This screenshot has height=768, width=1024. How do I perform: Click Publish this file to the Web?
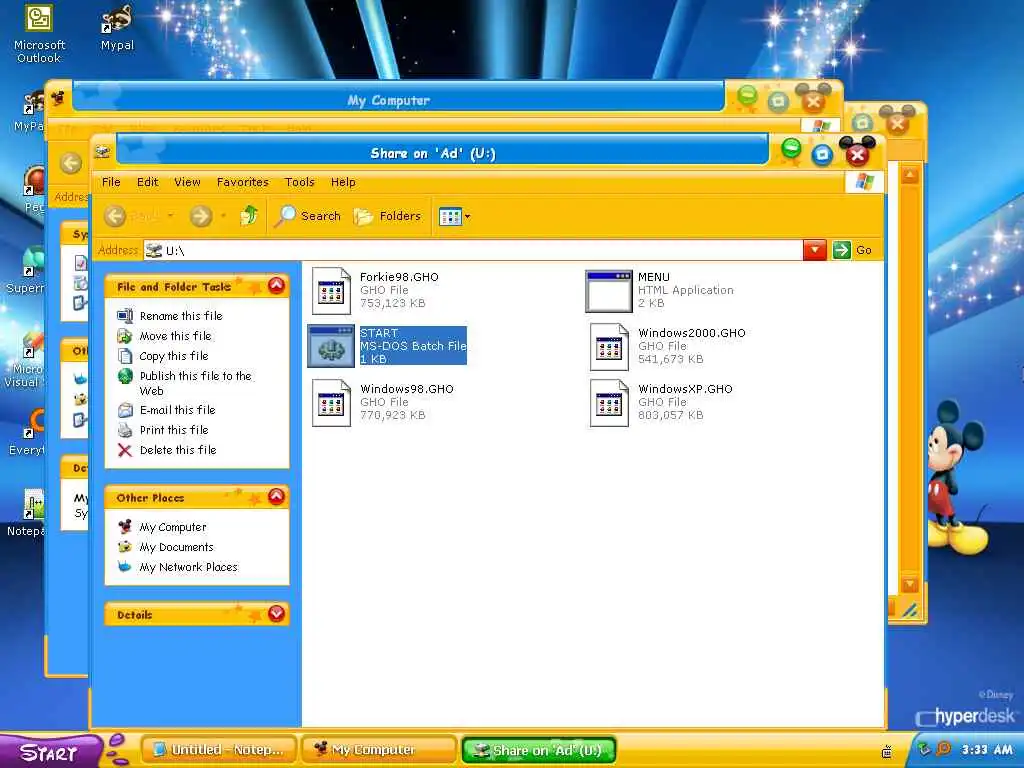click(195, 383)
